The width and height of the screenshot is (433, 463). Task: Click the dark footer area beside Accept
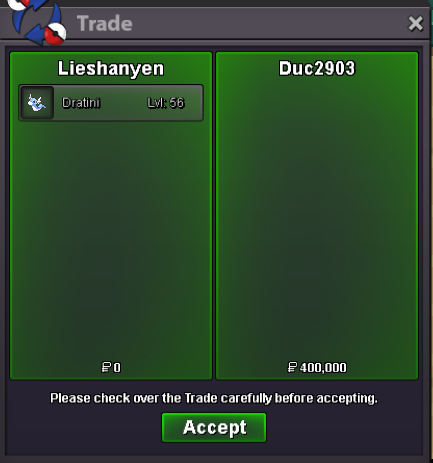pyautogui.click(x=343, y=428)
